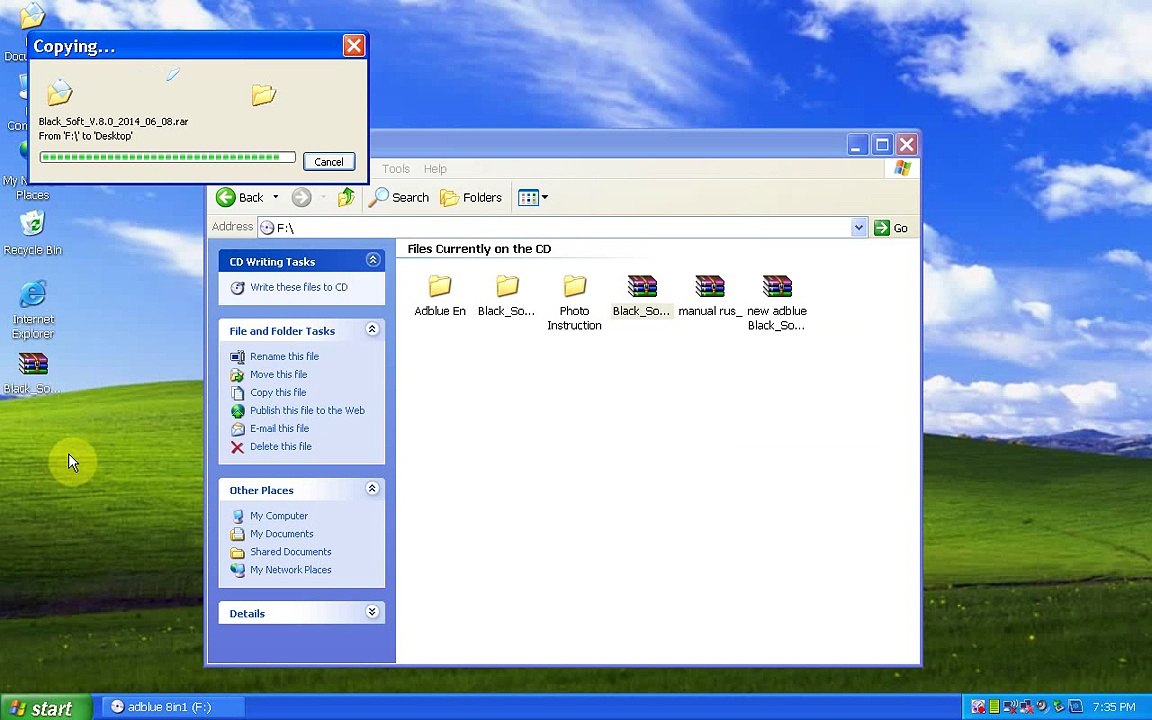Go up one folder level
This screenshot has width=1152, height=720.
346,197
